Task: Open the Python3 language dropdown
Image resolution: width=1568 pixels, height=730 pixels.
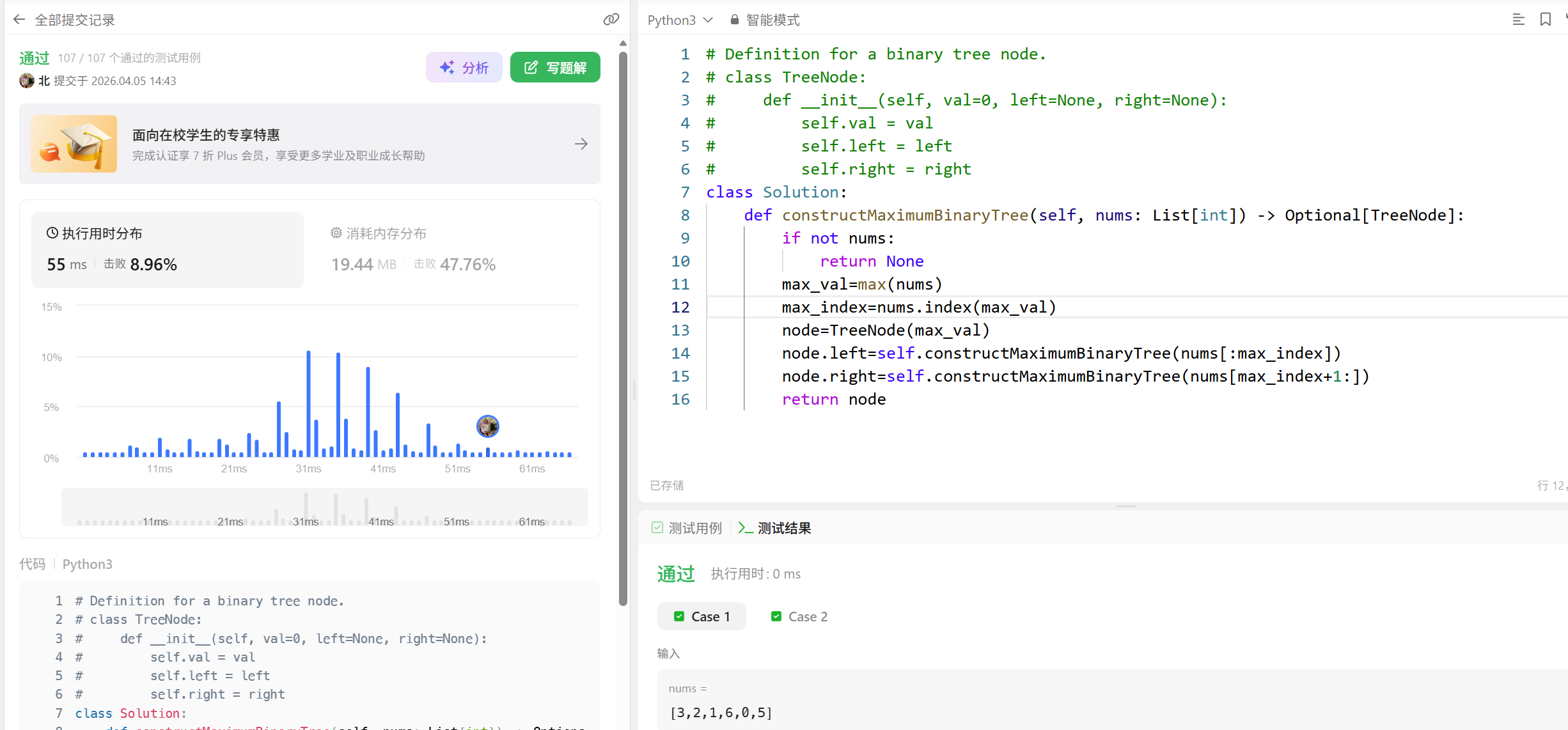Action: point(680,20)
